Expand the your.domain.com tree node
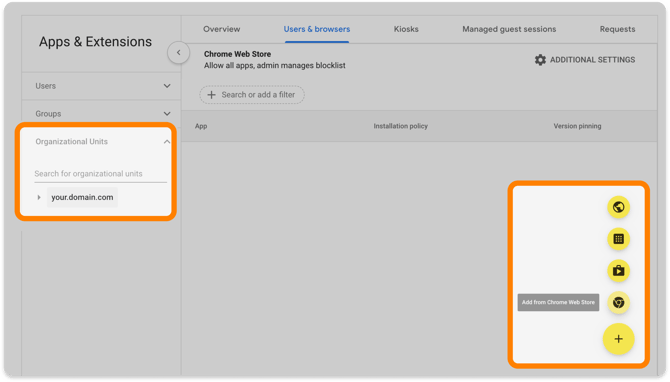 coord(39,197)
